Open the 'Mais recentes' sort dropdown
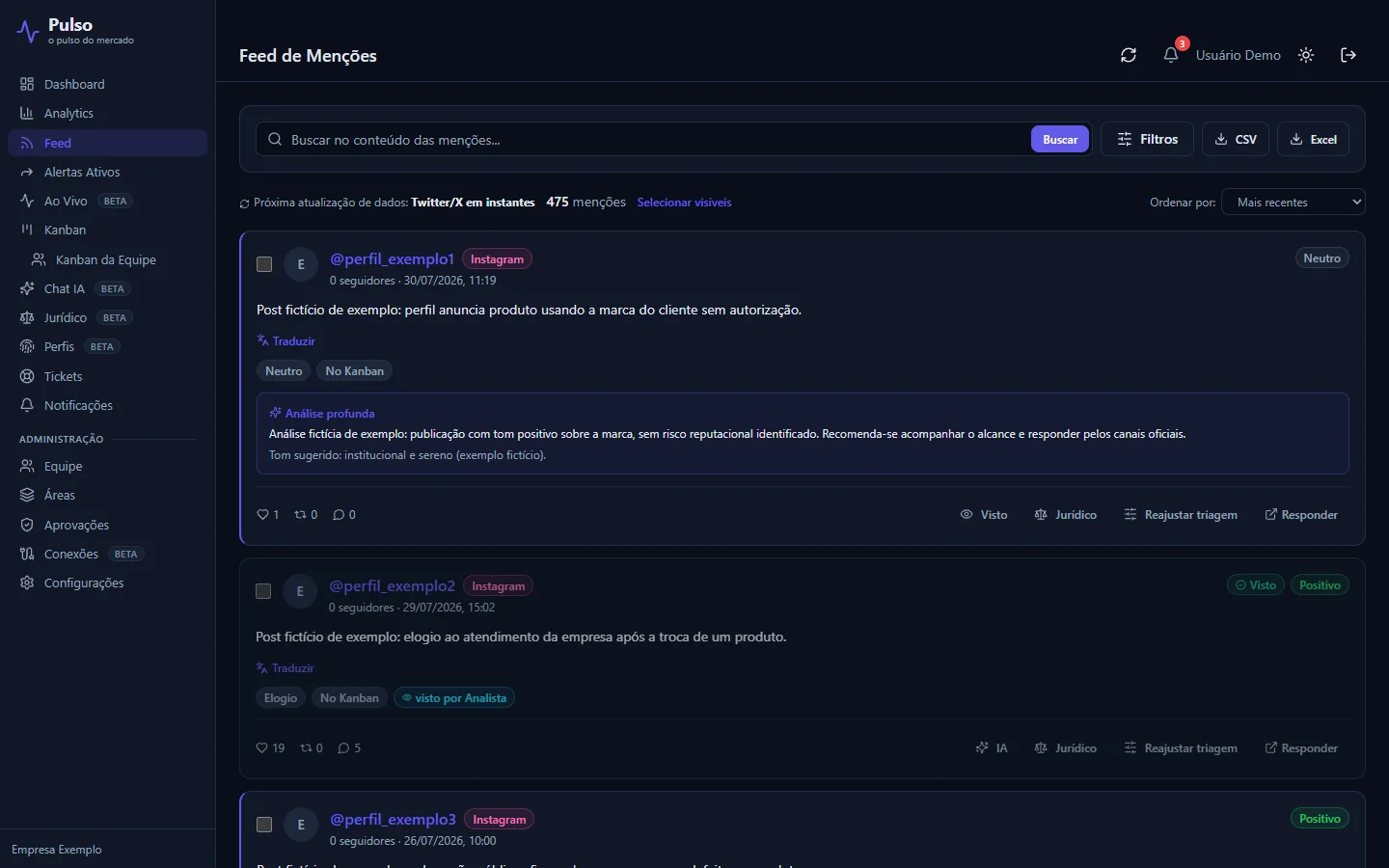 click(1294, 203)
